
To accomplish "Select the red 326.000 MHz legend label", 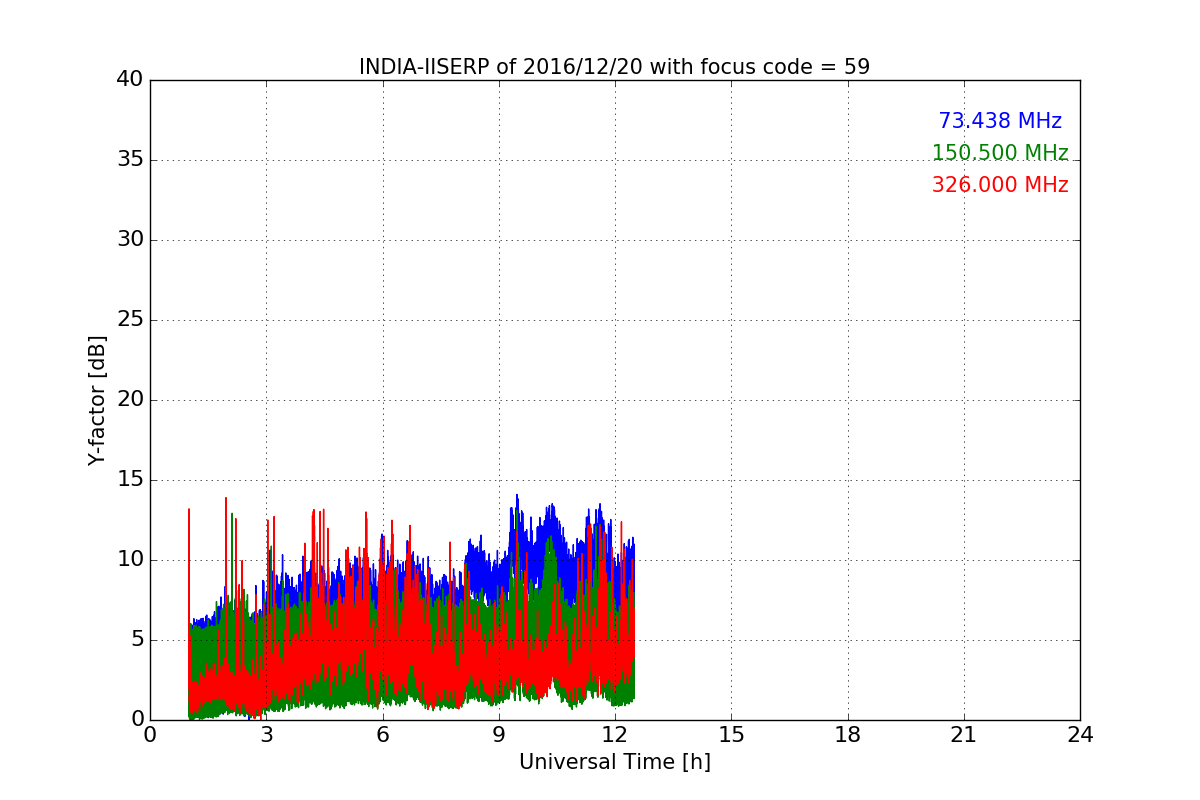I will click(x=1000, y=185).
